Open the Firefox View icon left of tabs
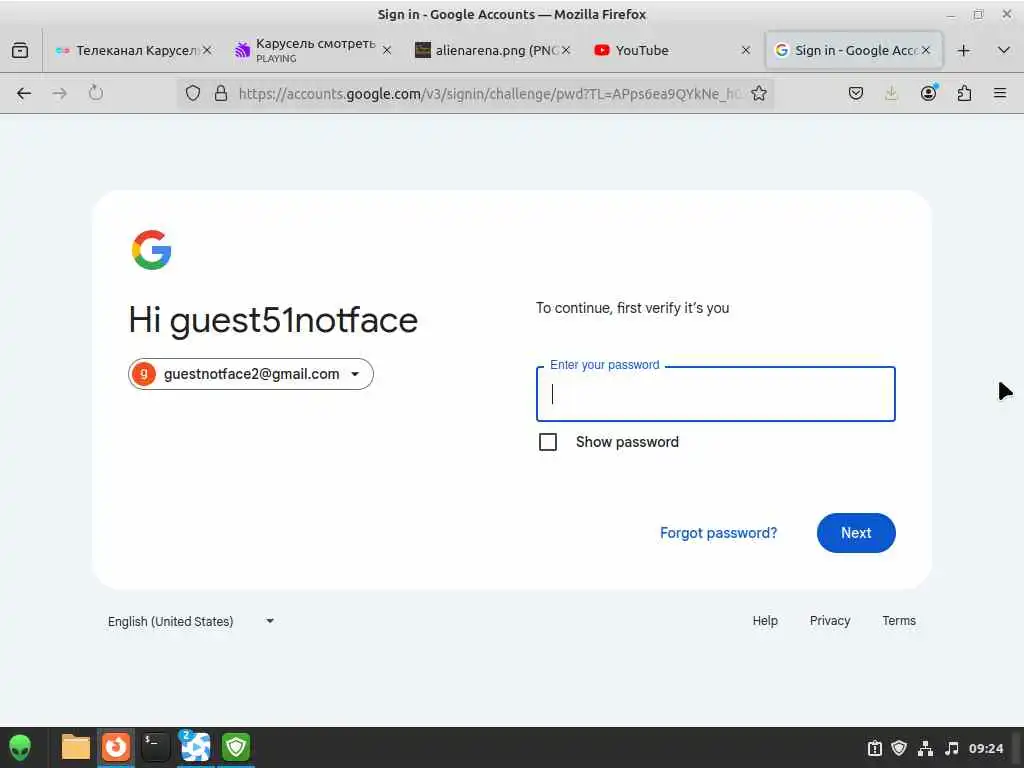 [20, 50]
